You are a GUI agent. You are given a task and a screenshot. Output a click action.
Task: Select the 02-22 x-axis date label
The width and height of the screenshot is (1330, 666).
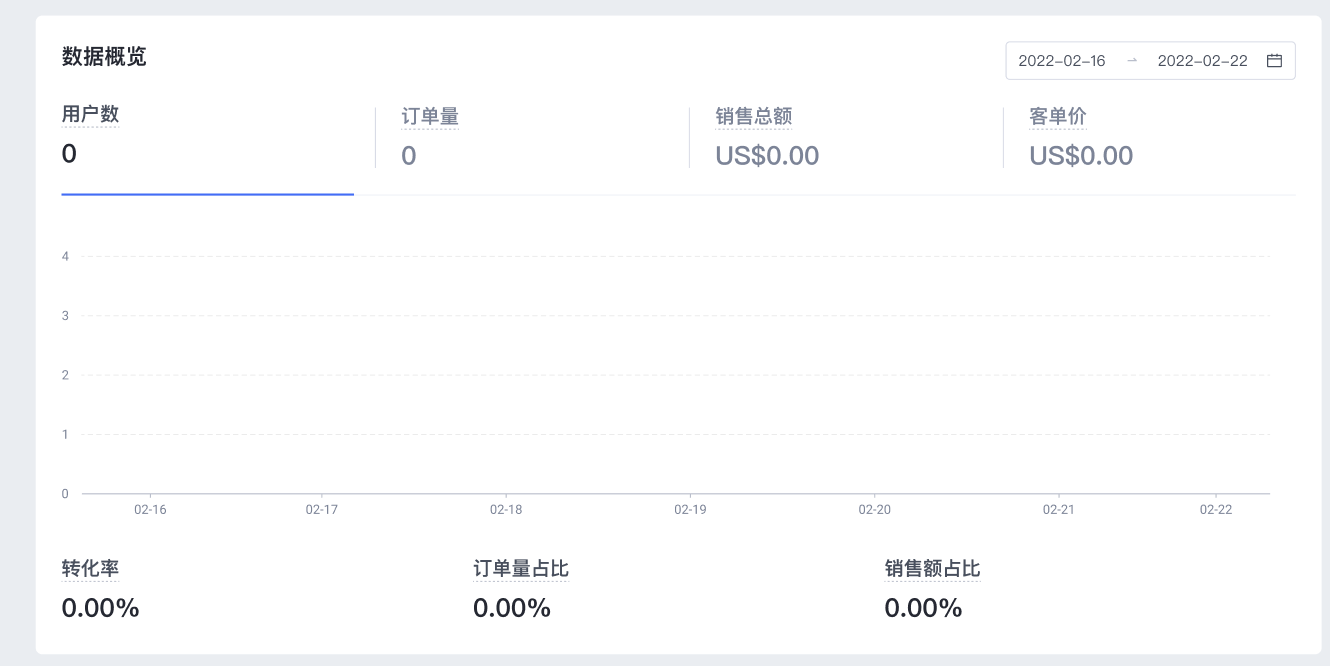(x=1216, y=510)
